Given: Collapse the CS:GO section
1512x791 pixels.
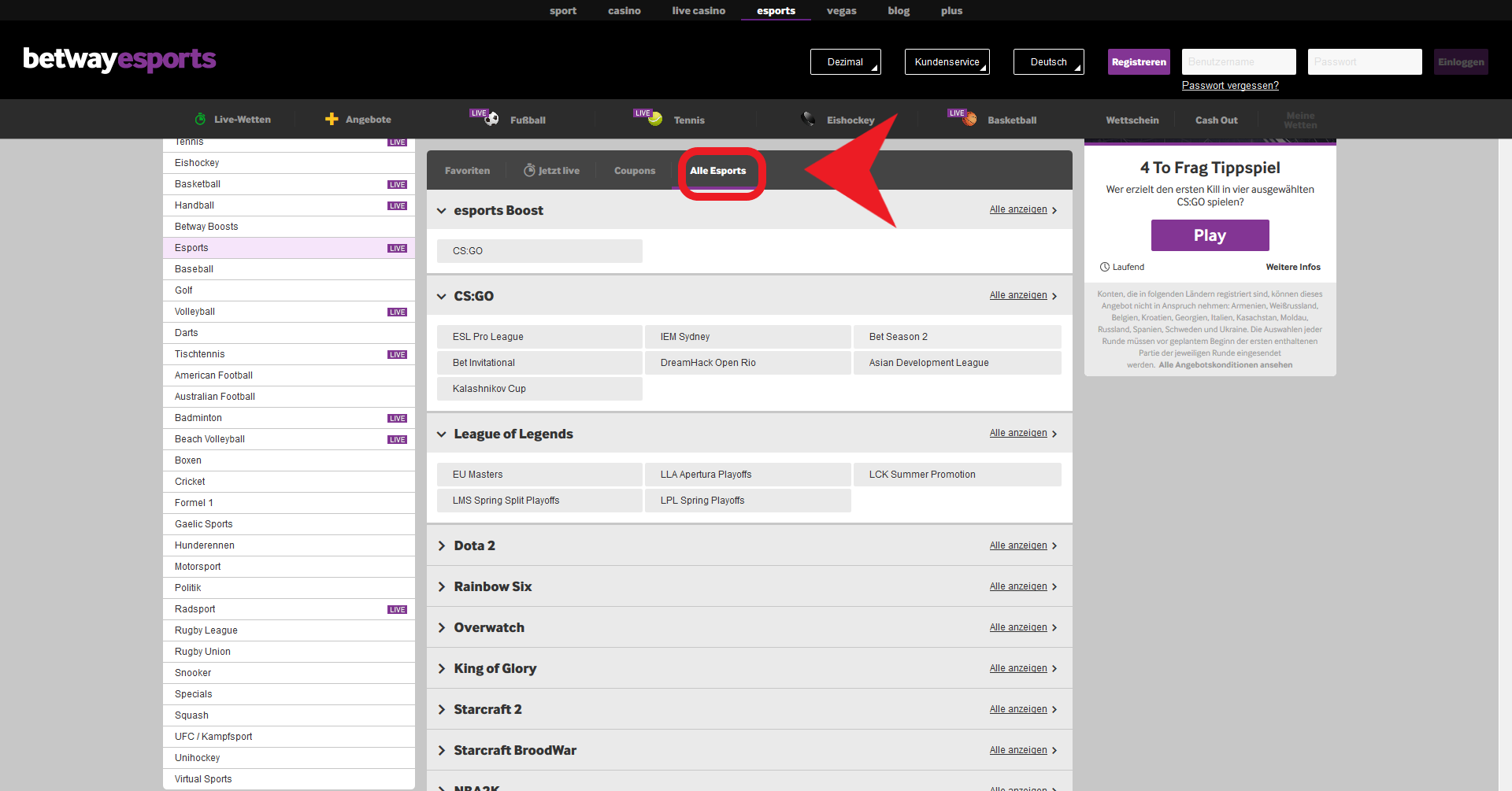Looking at the screenshot, I should click(x=442, y=296).
